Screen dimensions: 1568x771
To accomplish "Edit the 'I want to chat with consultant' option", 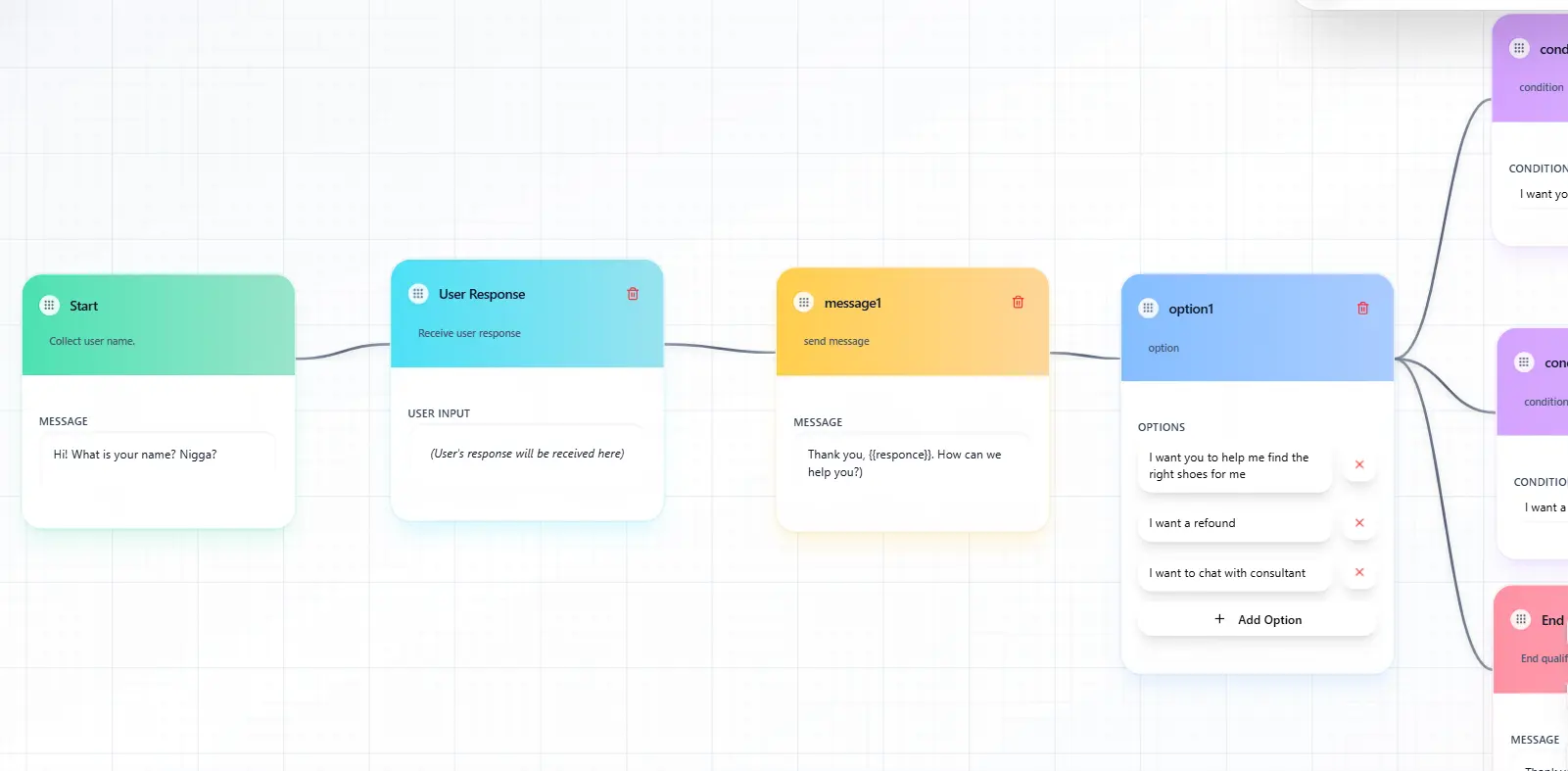I will (1234, 573).
